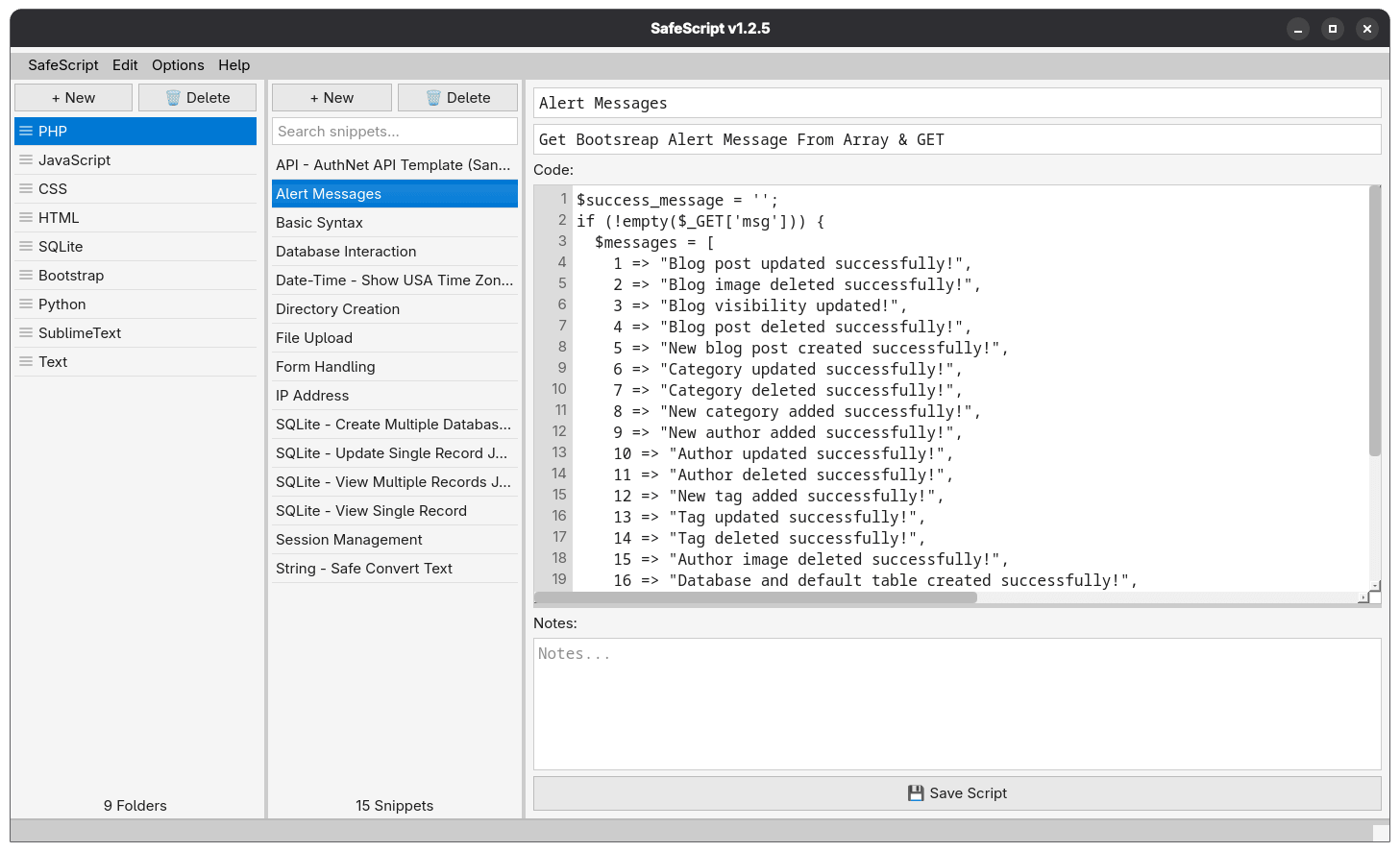Open the SafeScript menu
Viewport: 1400px width, 852px height.
pos(62,64)
